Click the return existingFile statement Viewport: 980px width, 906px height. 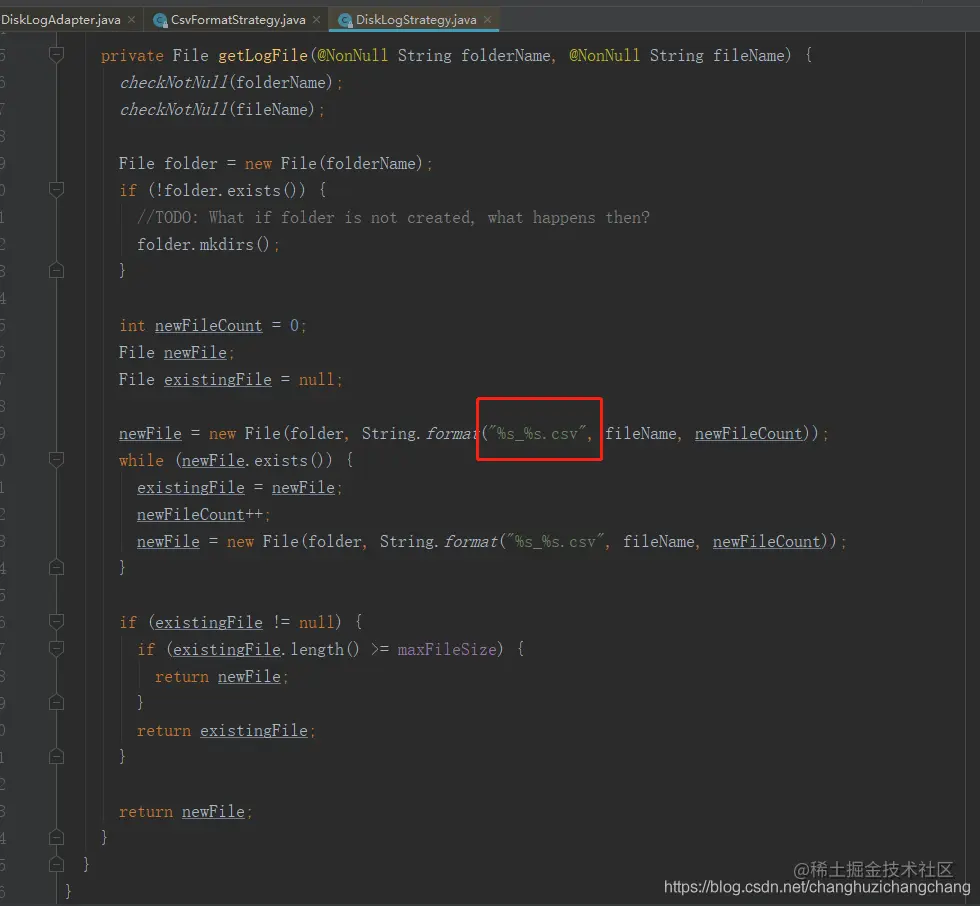point(226,730)
